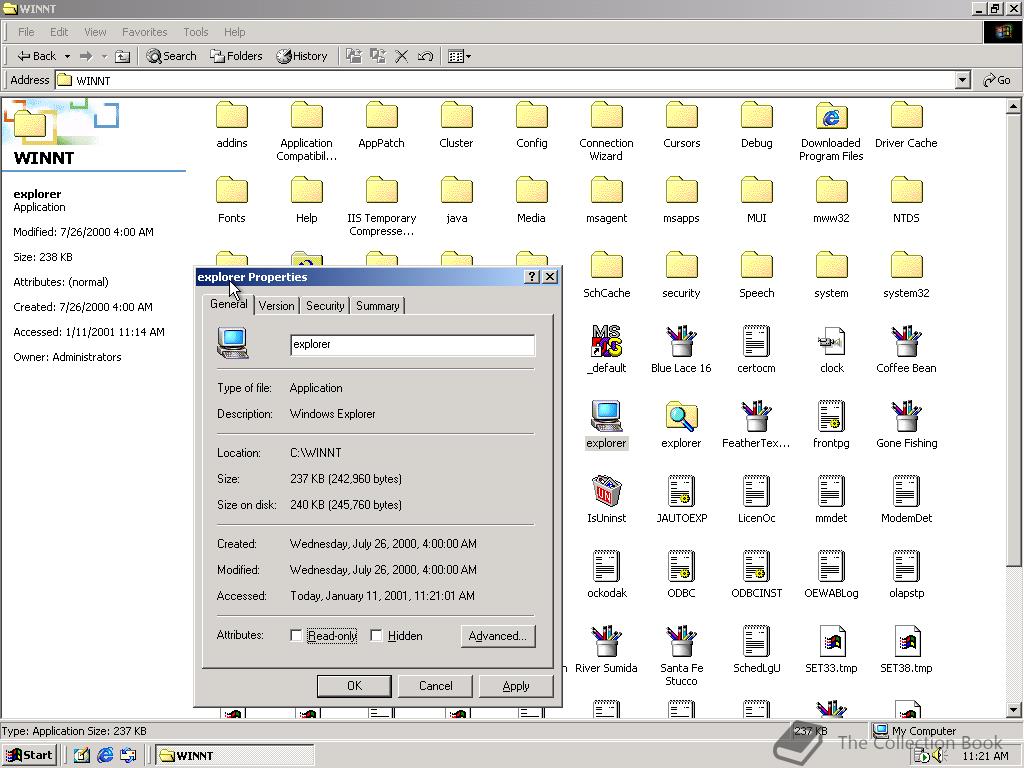The height and width of the screenshot is (768, 1024).
Task: Open the Help menu
Action: [234, 32]
